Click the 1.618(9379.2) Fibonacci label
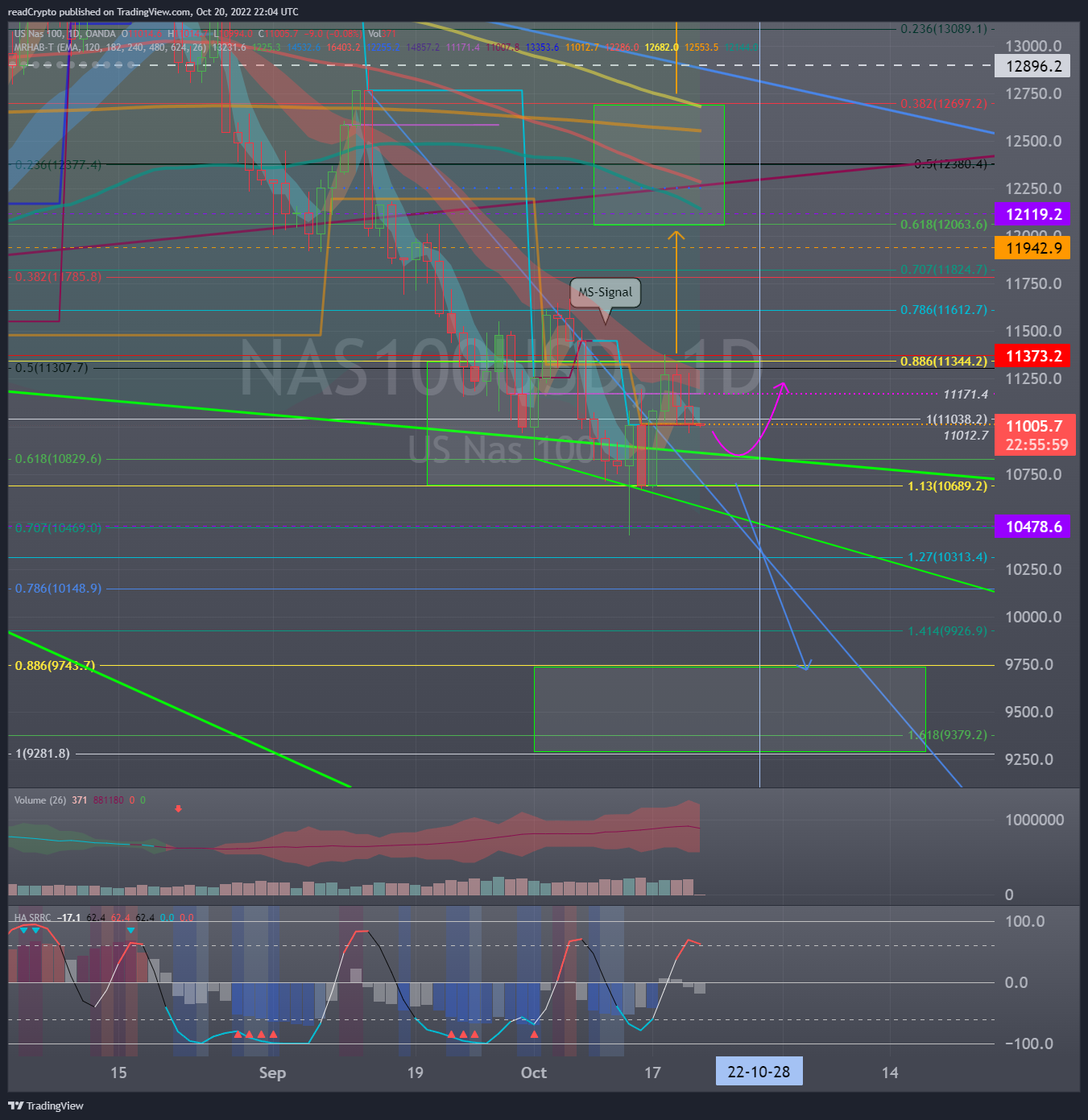The image size is (1088, 1120). [x=947, y=734]
